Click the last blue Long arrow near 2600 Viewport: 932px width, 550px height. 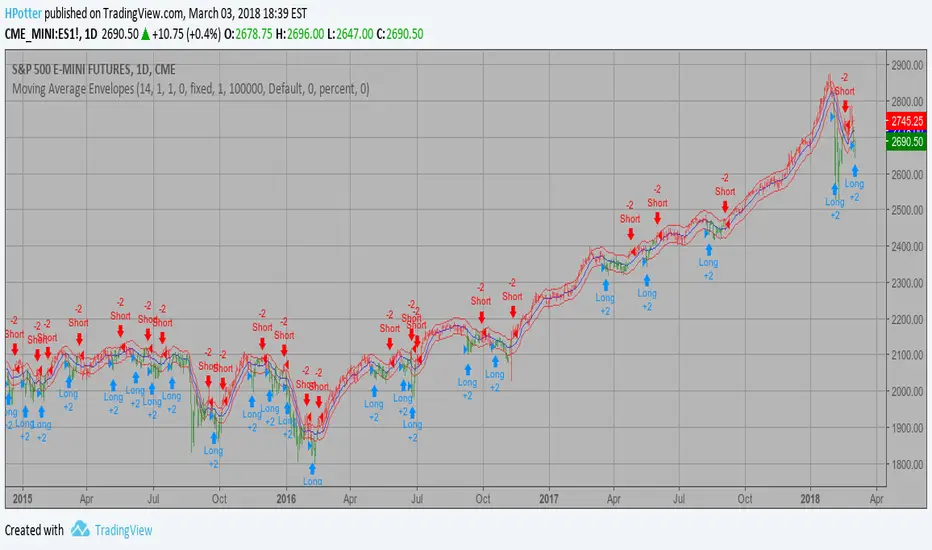(855, 171)
